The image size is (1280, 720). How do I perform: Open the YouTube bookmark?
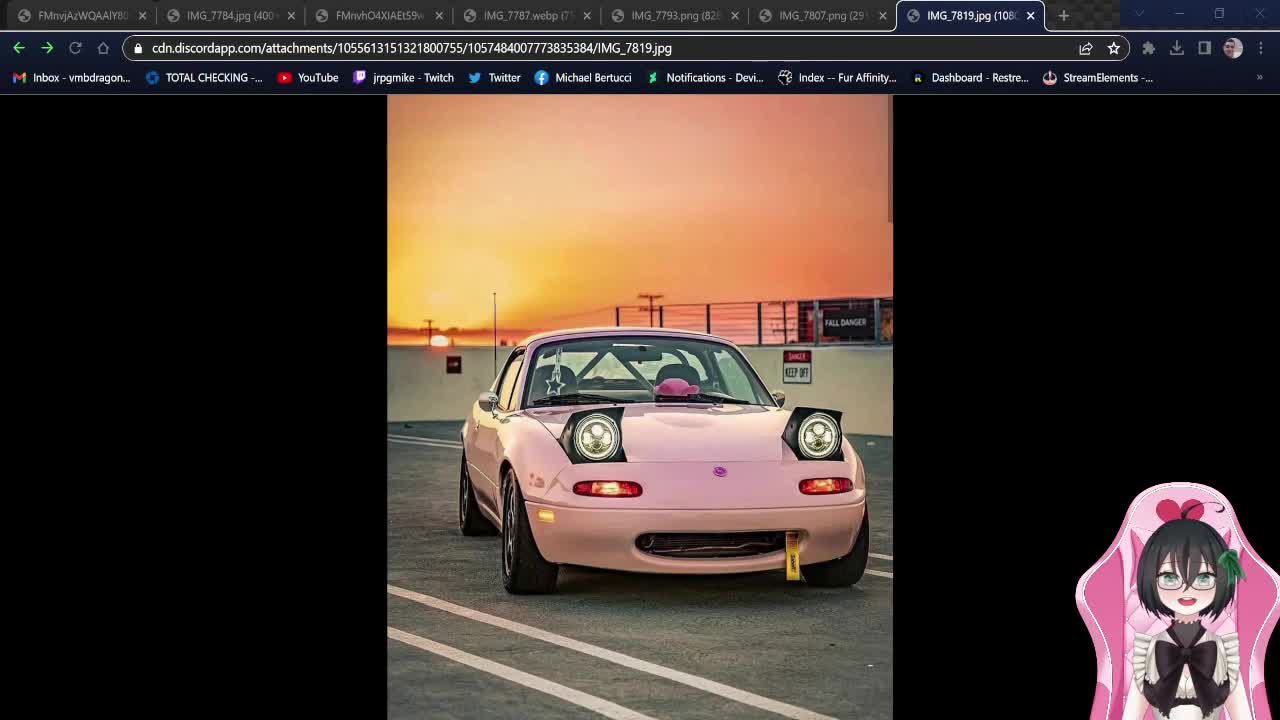pos(308,78)
